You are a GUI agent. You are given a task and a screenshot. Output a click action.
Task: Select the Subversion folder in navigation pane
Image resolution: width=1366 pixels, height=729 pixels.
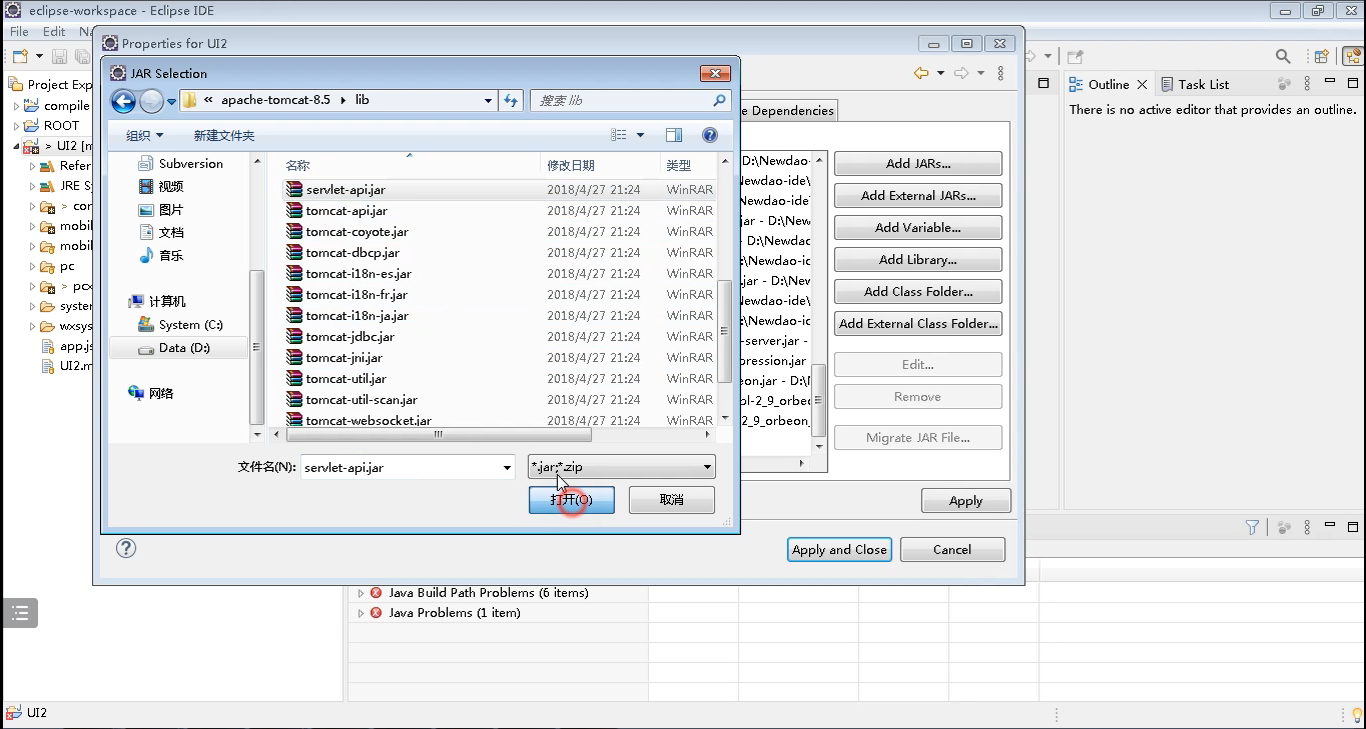191,163
